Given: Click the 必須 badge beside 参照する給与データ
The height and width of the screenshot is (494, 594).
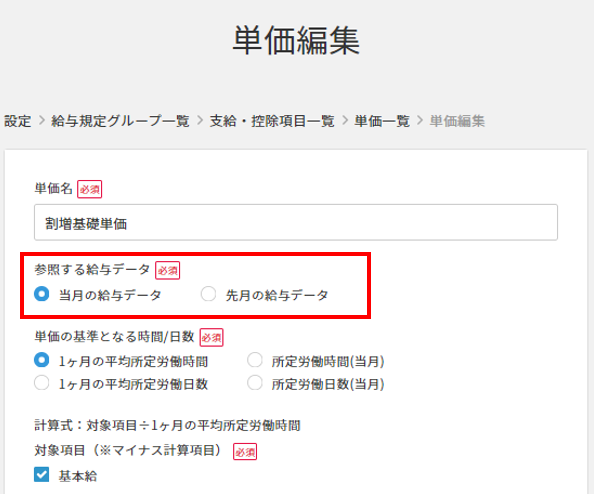Looking at the screenshot, I should [167, 270].
